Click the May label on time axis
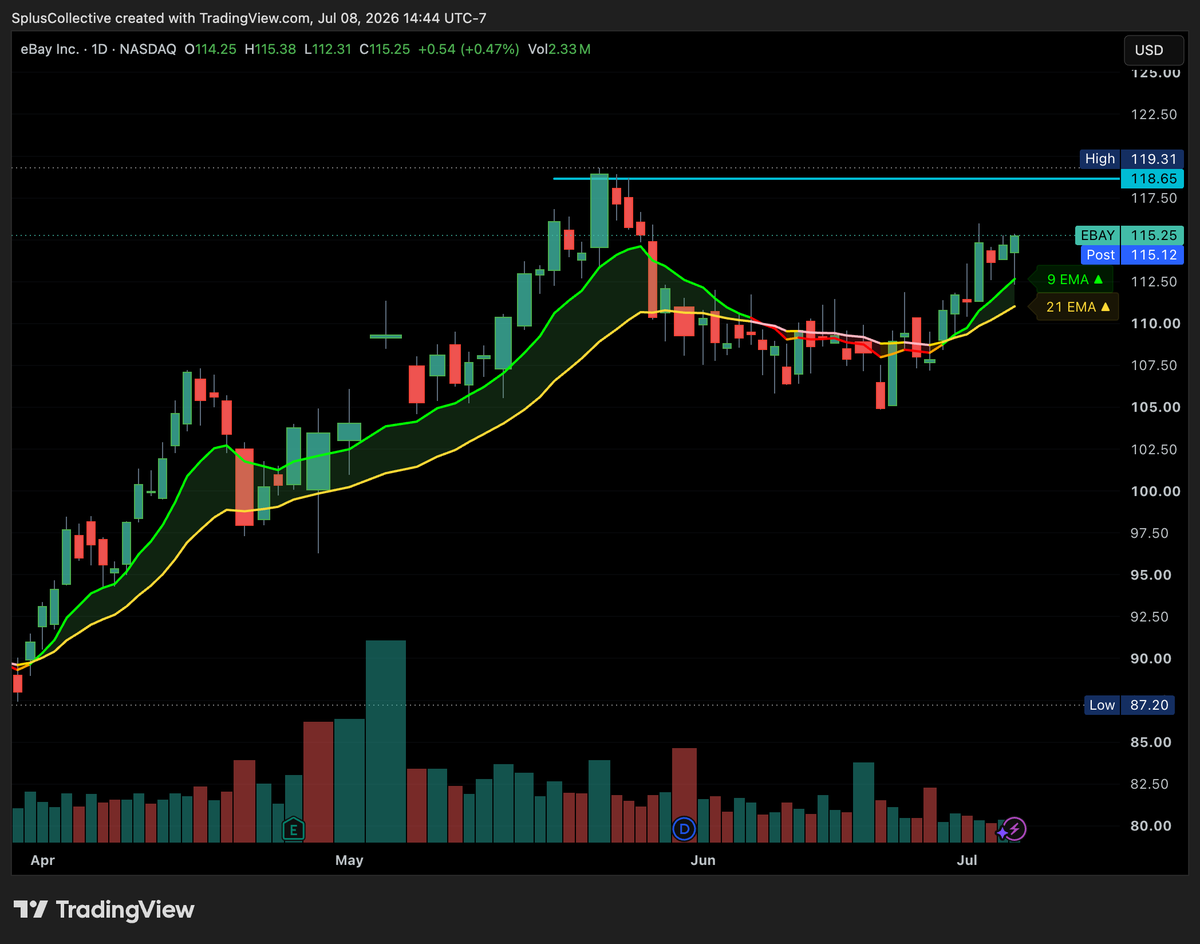This screenshot has height=944, width=1200. pyautogui.click(x=349, y=860)
